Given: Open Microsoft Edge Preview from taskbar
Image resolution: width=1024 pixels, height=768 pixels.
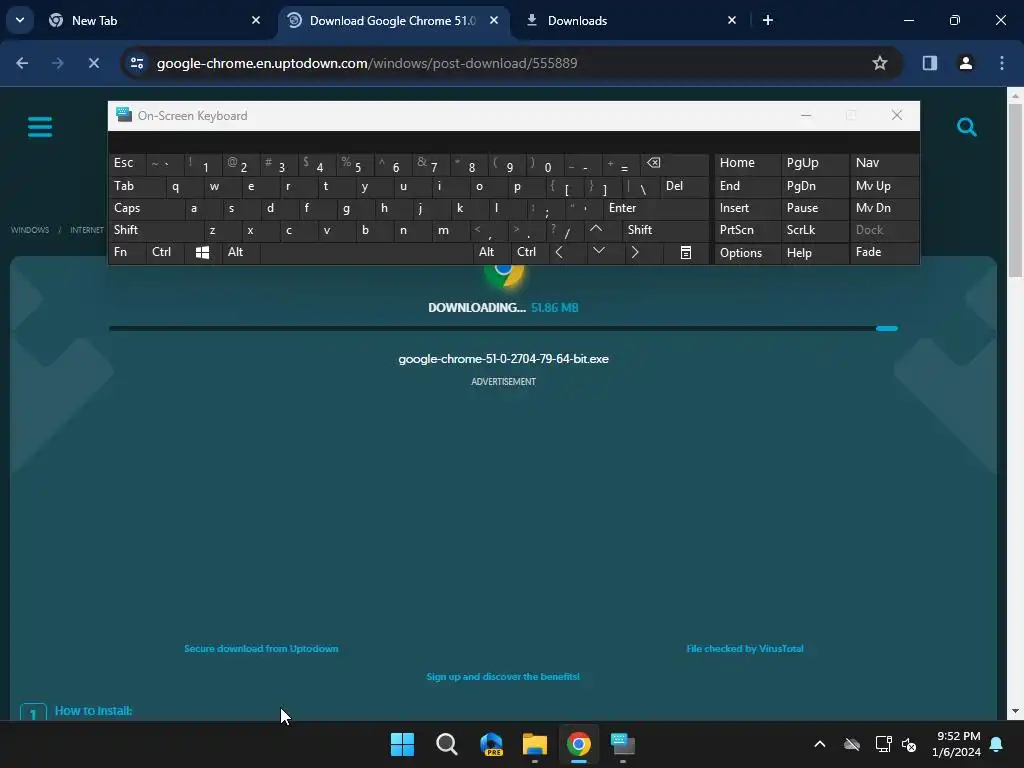Looking at the screenshot, I should pyautogui.click(x=491, y=744).
